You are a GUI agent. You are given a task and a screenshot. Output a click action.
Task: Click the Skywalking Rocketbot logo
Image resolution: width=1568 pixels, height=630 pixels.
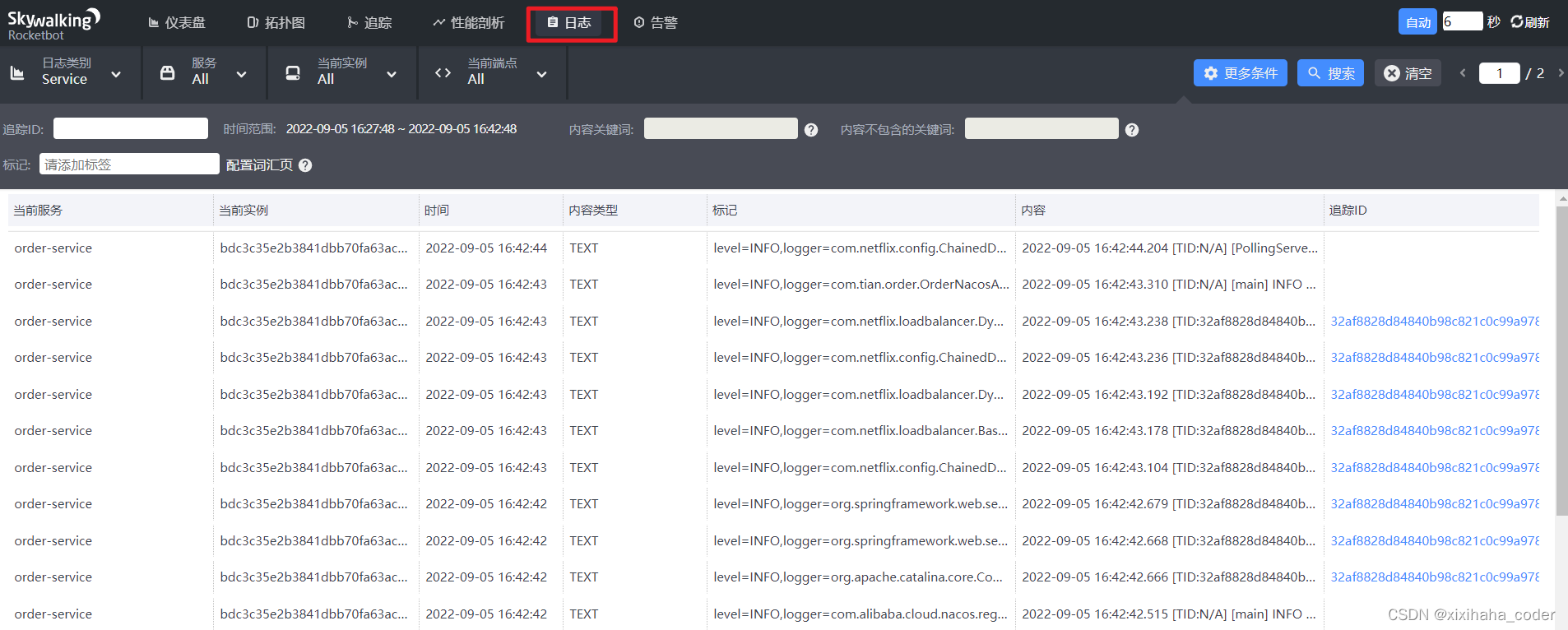(x=53, y=24)
